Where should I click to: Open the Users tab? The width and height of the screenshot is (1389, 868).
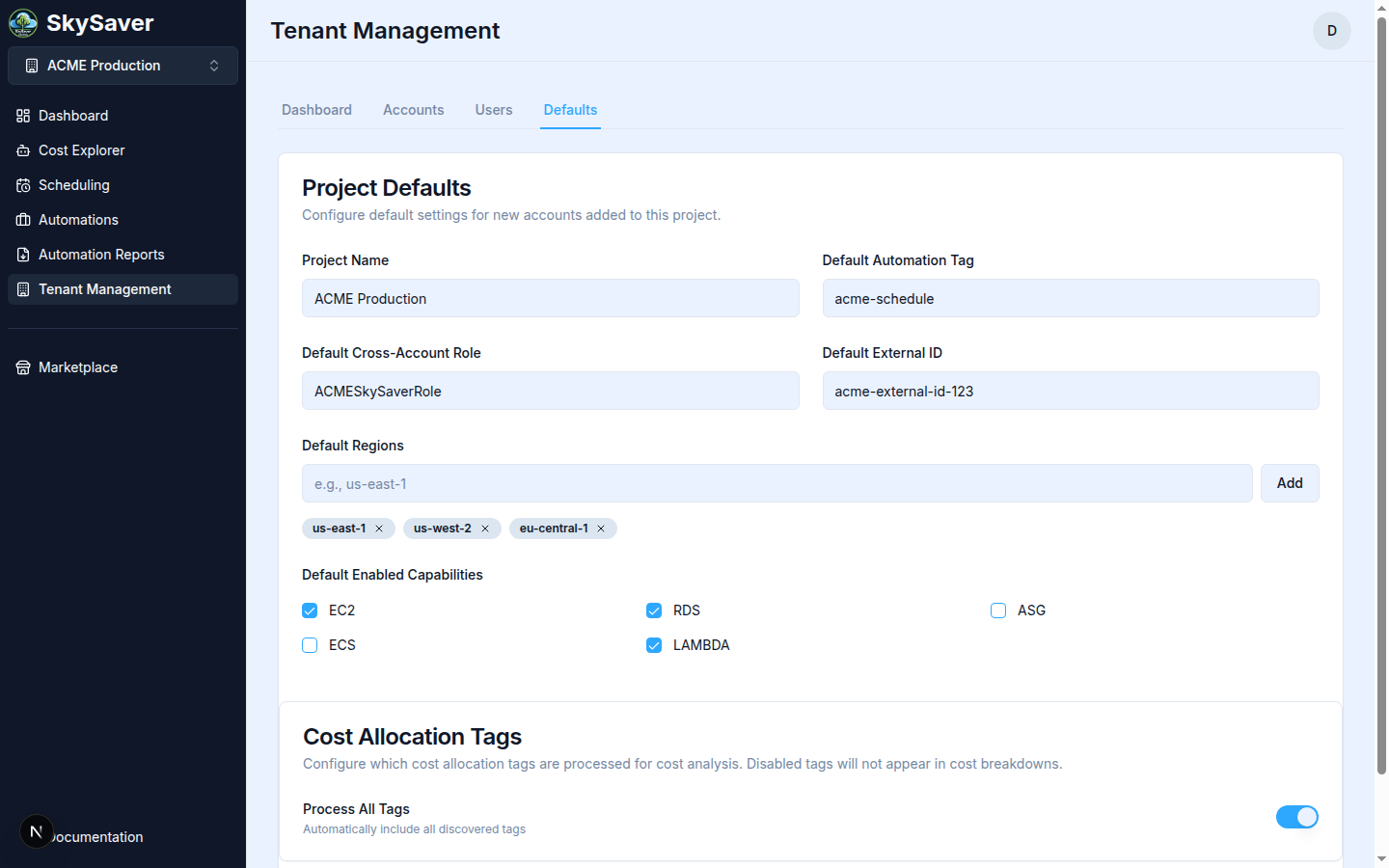click(493, 109)
